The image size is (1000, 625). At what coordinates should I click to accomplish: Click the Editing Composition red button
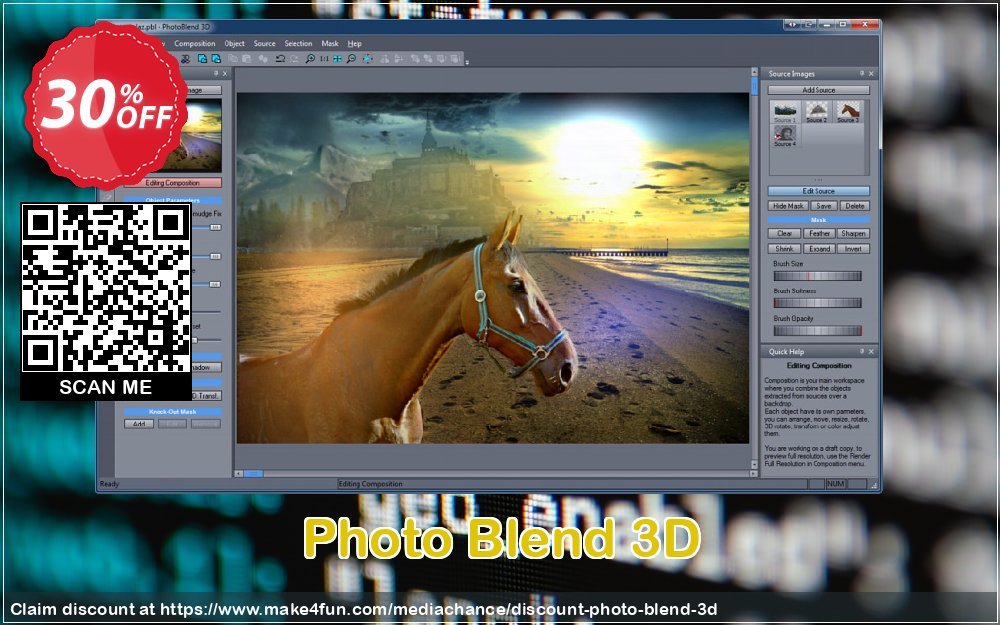pyautogui.click(x=172, y=183)
